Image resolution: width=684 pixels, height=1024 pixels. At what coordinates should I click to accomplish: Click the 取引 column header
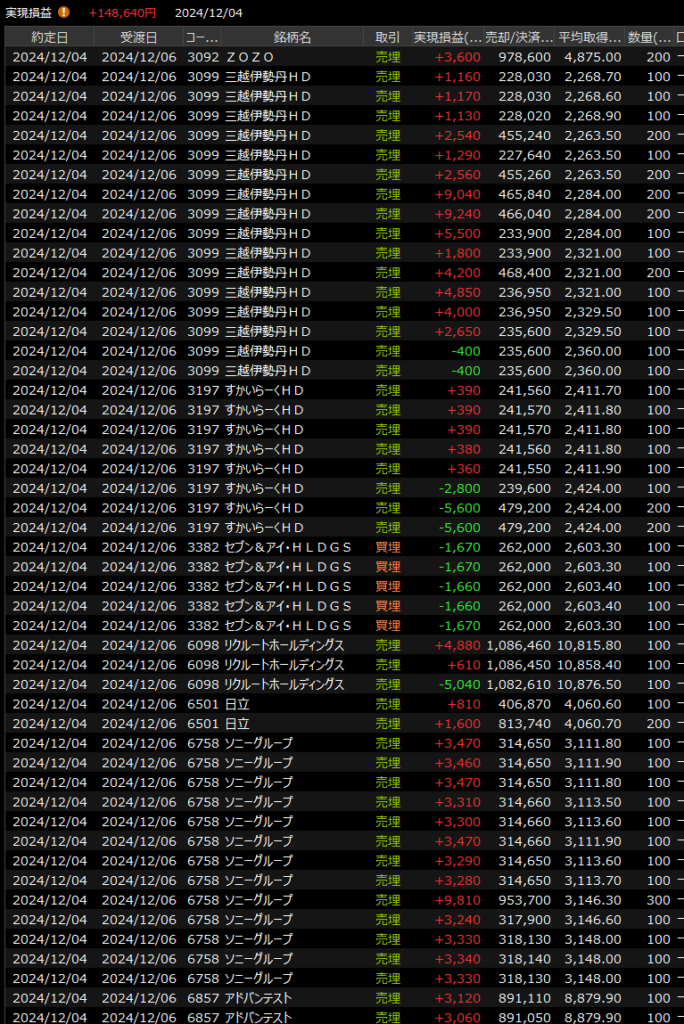click(388, 37)
